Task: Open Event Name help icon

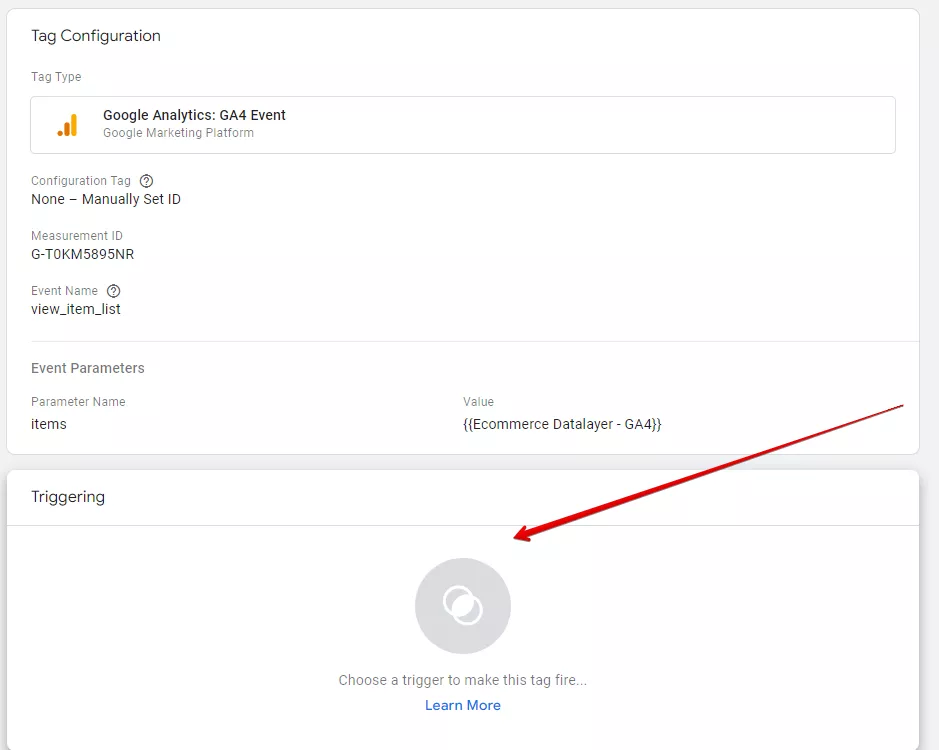Action: pyautogui.click(x=113, y=291)
